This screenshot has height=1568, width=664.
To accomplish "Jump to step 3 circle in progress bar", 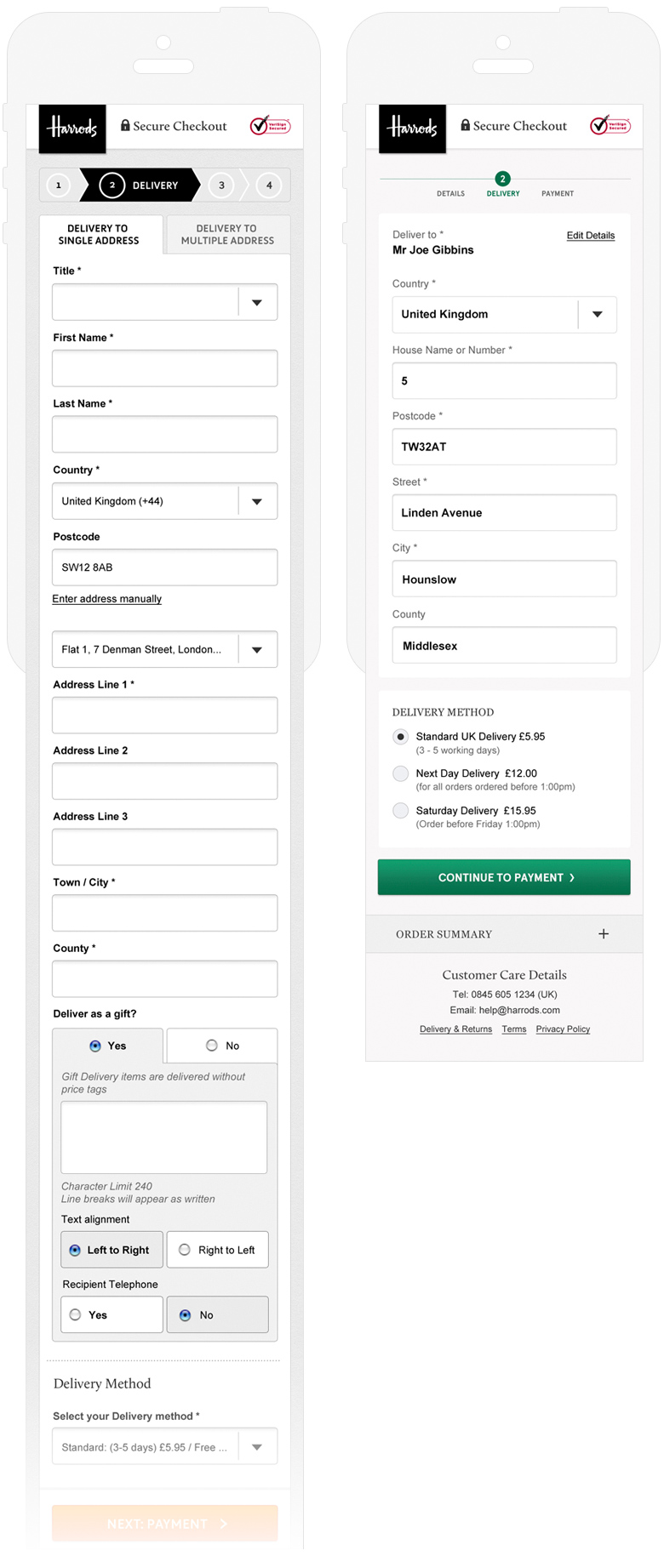I will (x=221, y=185).
